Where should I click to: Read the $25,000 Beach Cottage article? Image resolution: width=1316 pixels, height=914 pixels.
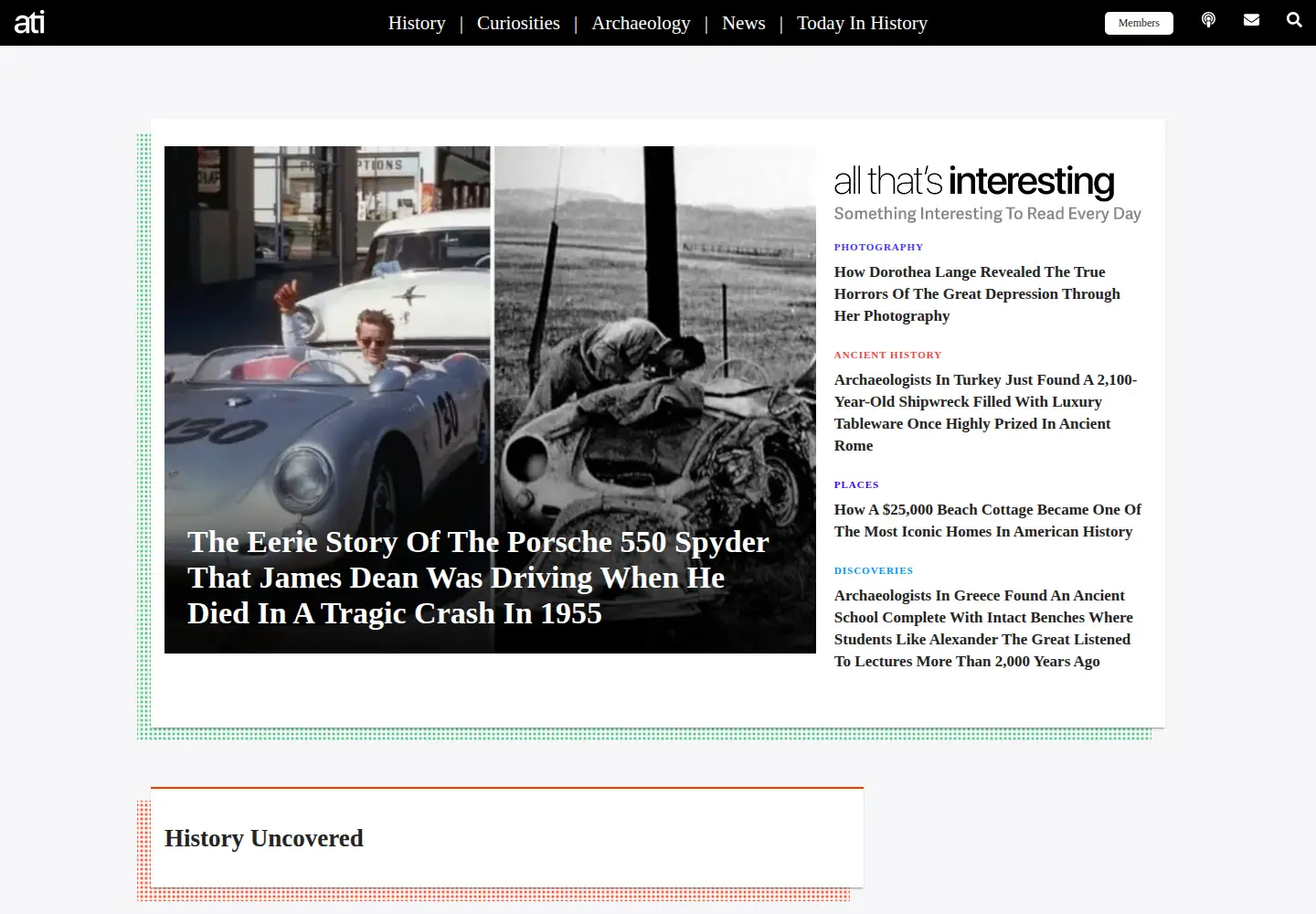click(987, 520)
